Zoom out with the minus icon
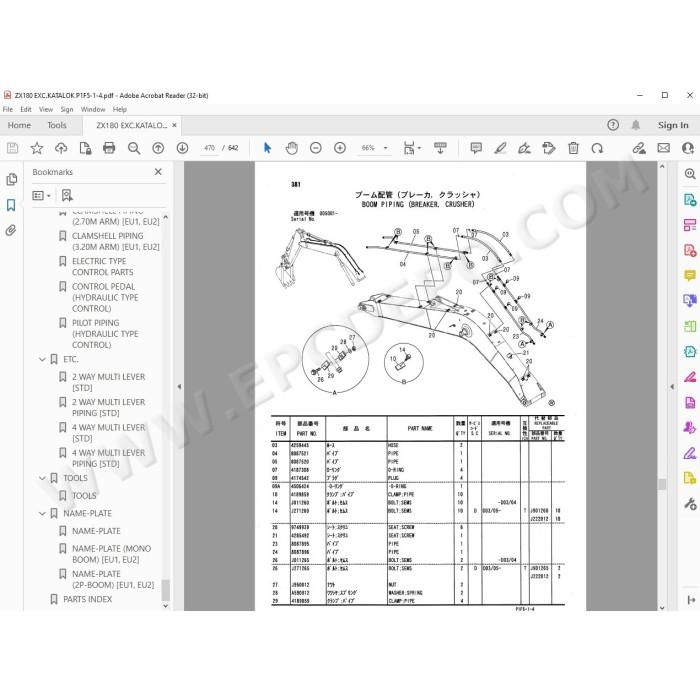 (316, 148)
